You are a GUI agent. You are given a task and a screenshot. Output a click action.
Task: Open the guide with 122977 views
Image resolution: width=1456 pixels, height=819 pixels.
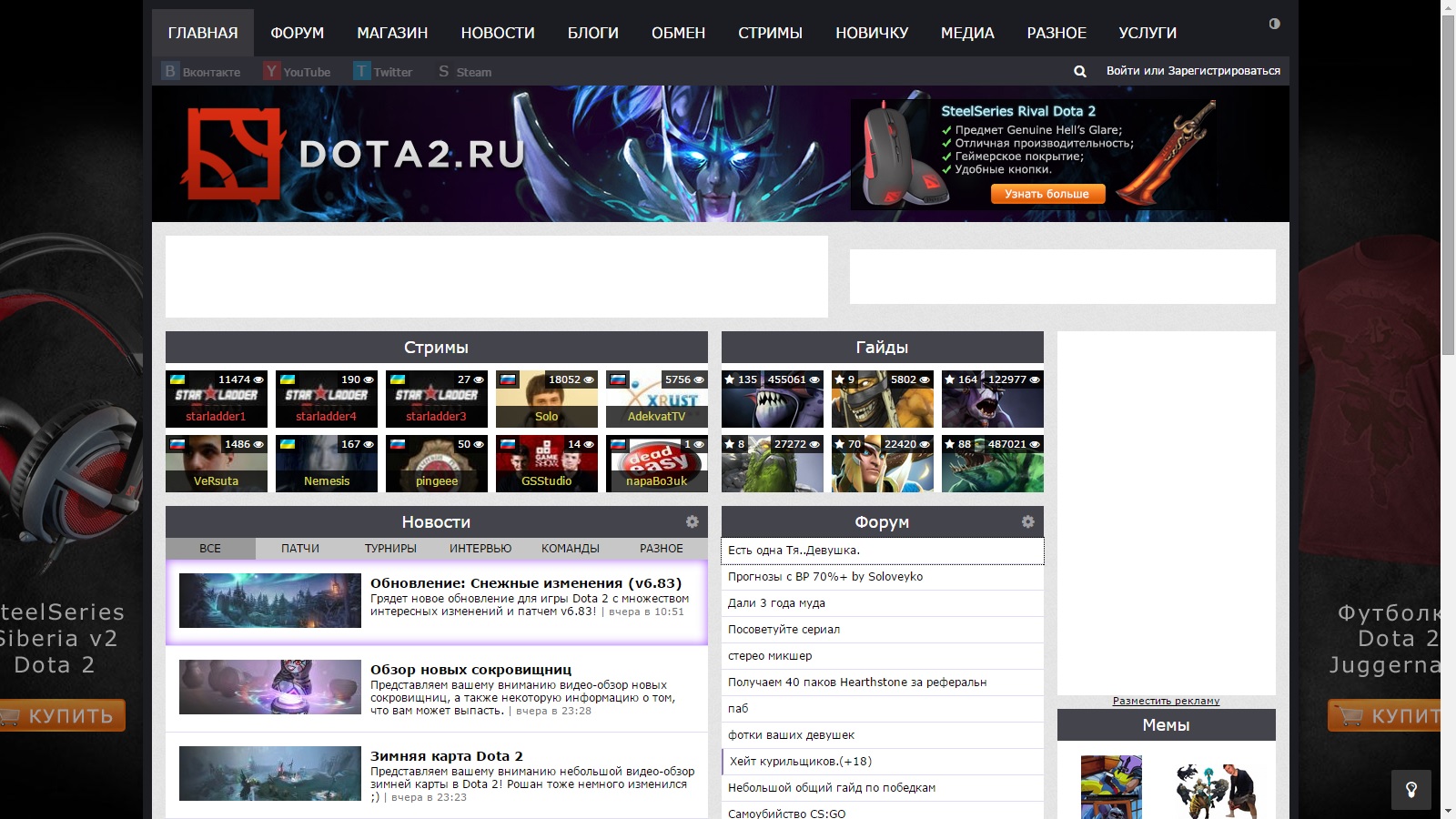point(993,399)
